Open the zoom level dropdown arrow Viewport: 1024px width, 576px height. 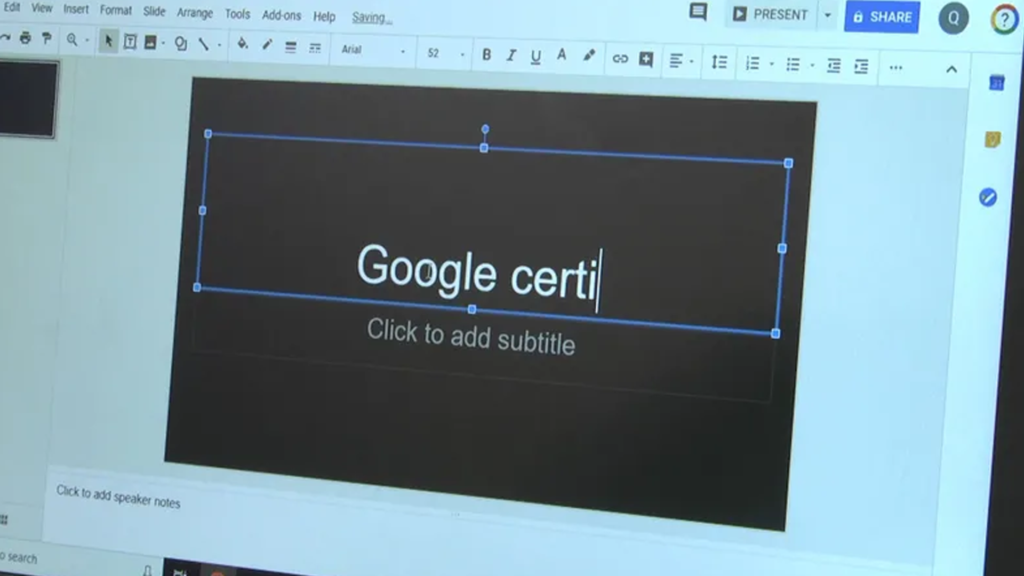point(87,41)
